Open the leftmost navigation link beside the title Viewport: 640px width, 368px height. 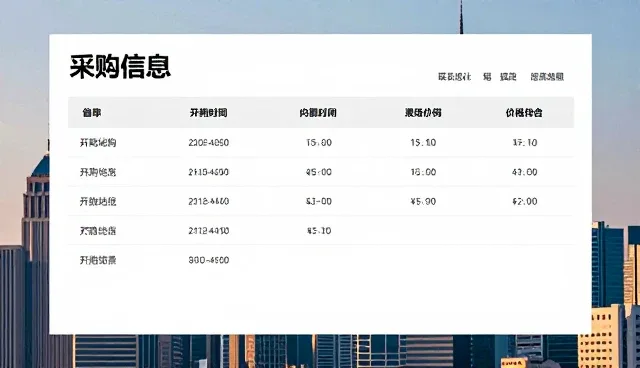(454, 77)
